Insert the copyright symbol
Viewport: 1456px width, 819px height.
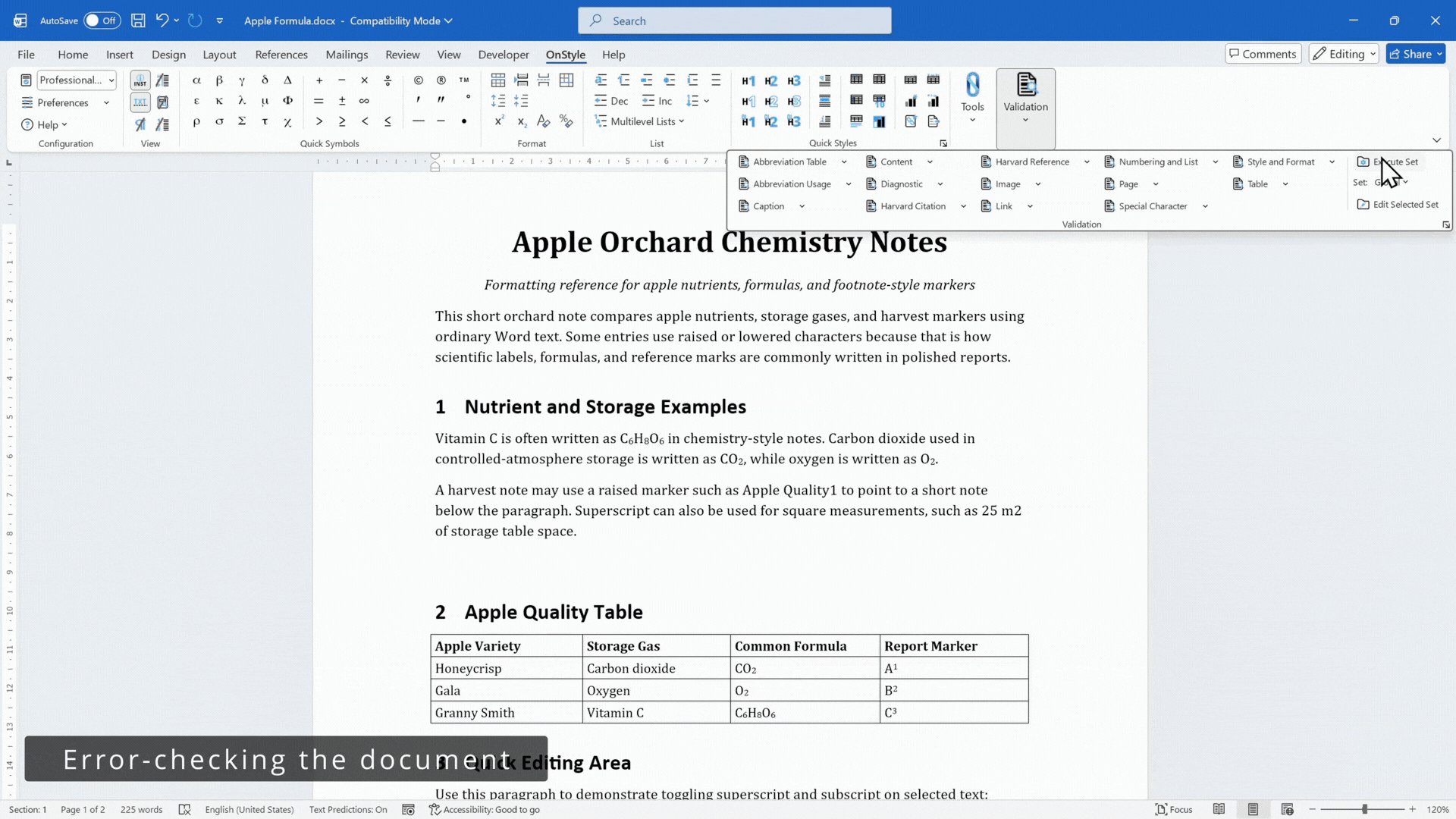419,80
